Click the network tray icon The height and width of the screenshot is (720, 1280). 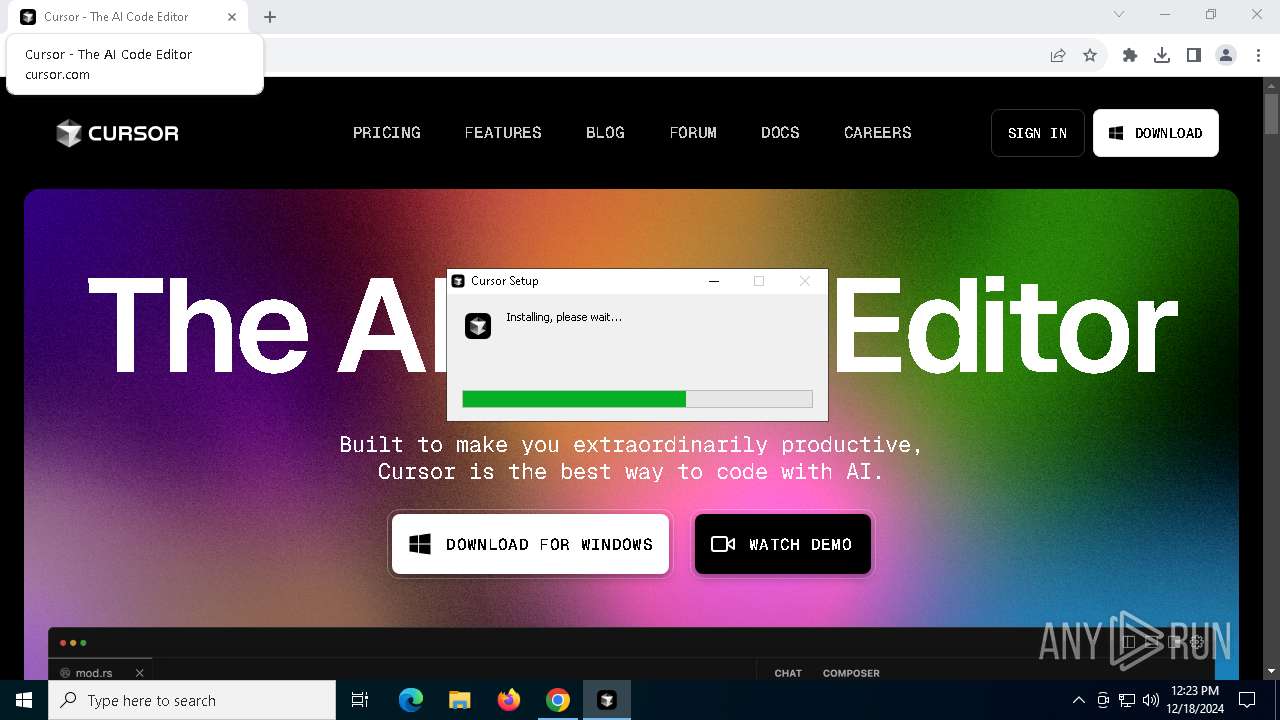(1127, 700)
